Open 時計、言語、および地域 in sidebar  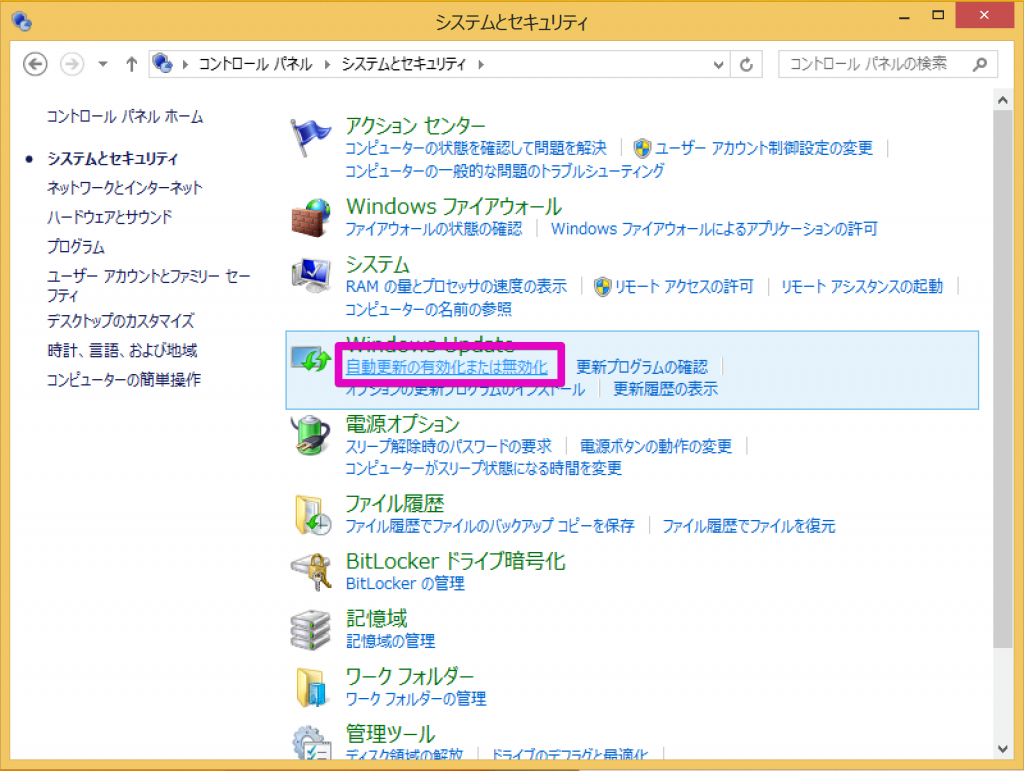pyautogui.click(x=122, y=351)
